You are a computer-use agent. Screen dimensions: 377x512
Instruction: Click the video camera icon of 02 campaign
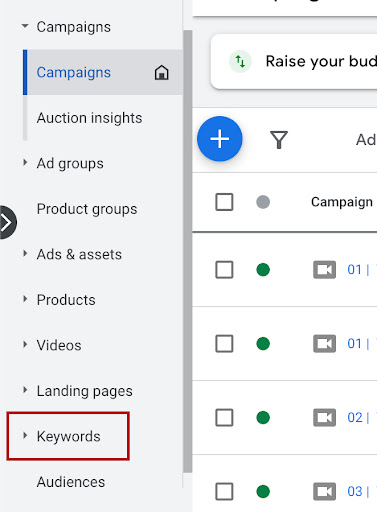324,417
